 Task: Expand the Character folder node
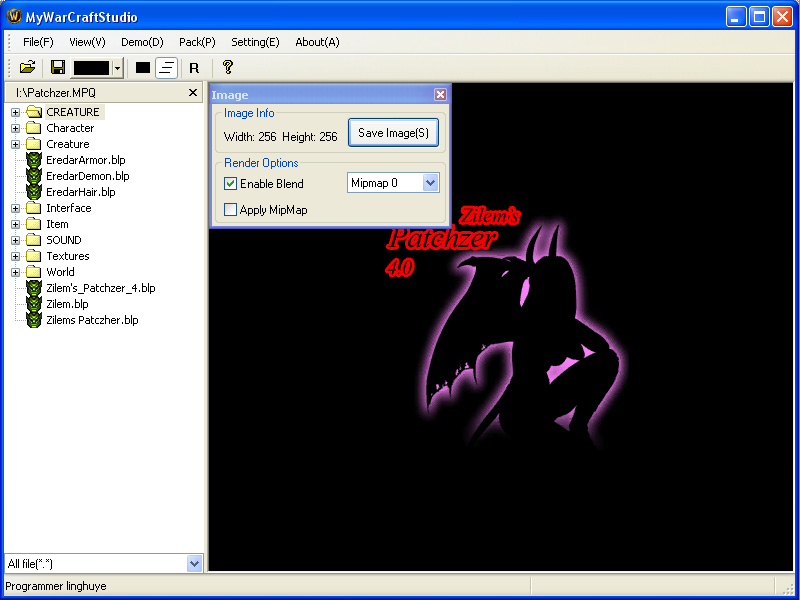[x=15, y=128]
